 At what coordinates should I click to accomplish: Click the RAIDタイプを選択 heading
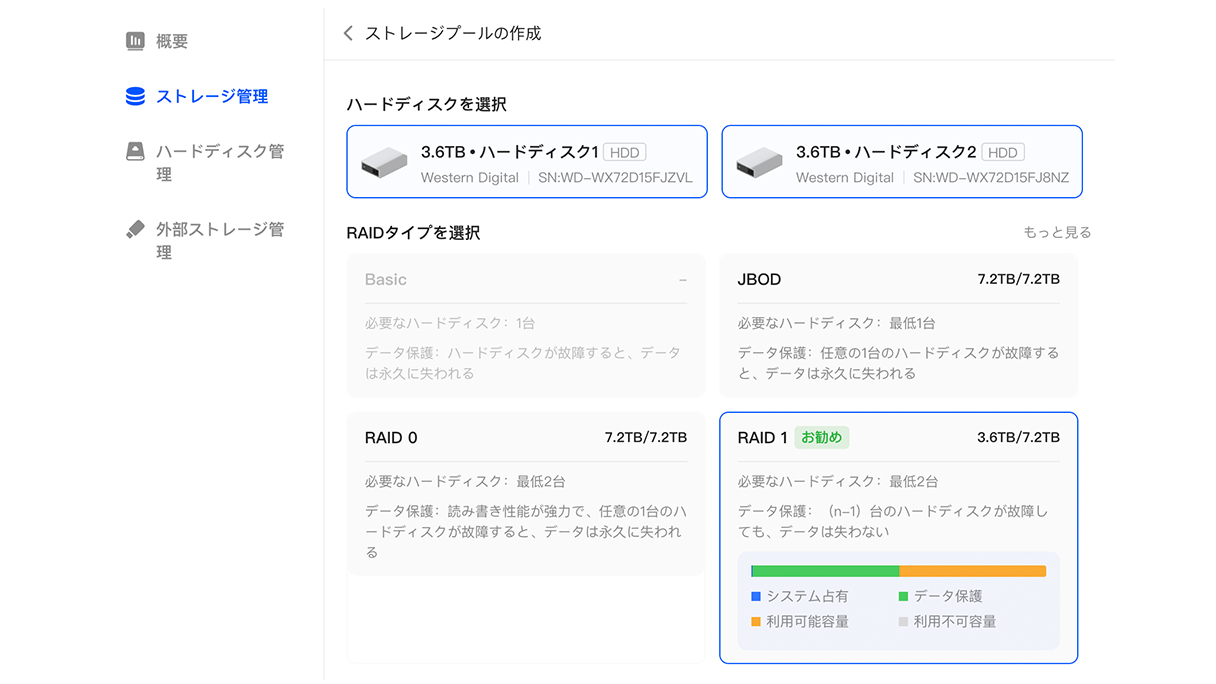tap(413, 233)
